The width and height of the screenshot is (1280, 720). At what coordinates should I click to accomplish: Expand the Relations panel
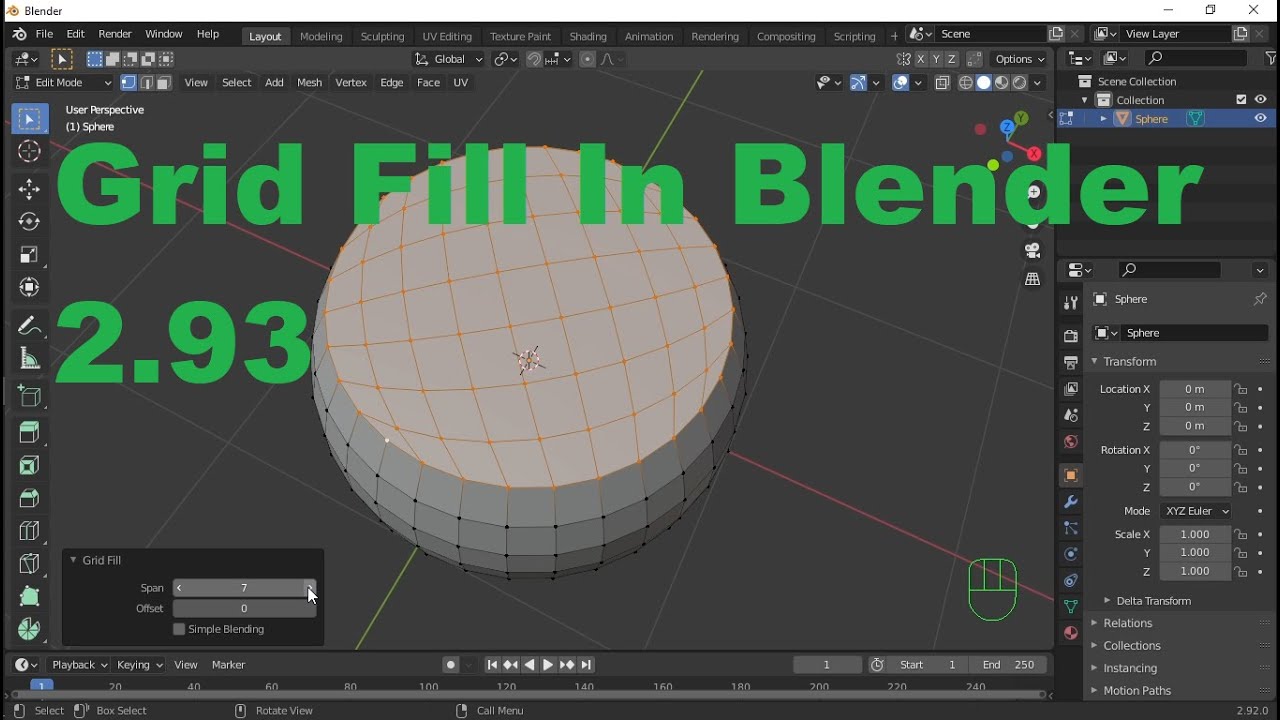pos(1094,623)
